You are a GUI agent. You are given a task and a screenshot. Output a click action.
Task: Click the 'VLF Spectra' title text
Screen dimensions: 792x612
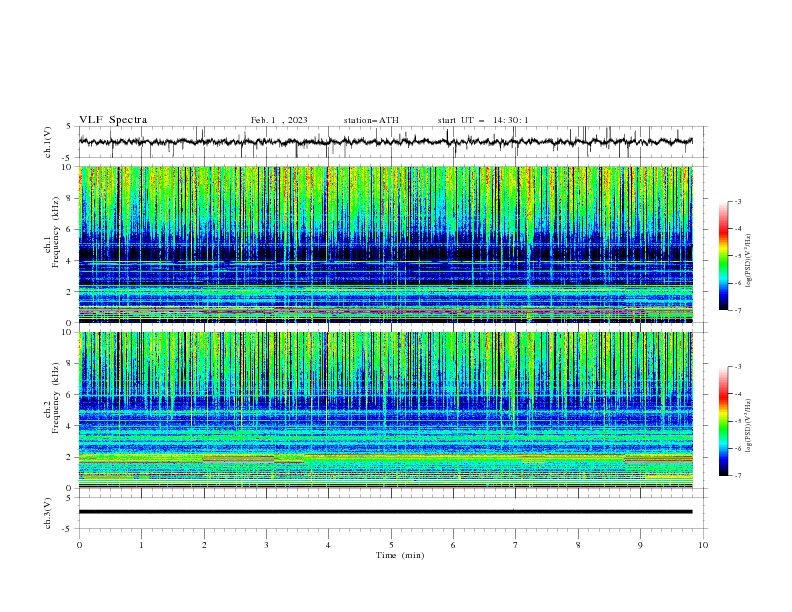tap(113, 120)
